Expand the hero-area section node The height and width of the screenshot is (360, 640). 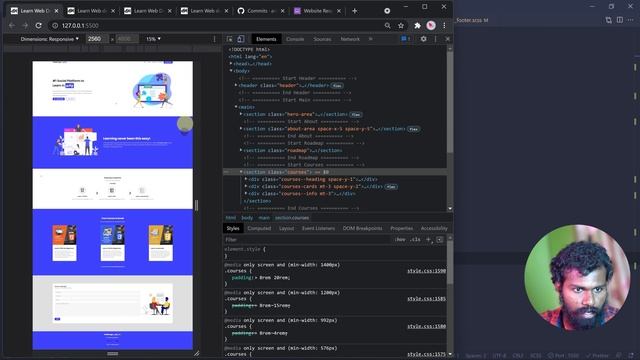tap(241, 114)
